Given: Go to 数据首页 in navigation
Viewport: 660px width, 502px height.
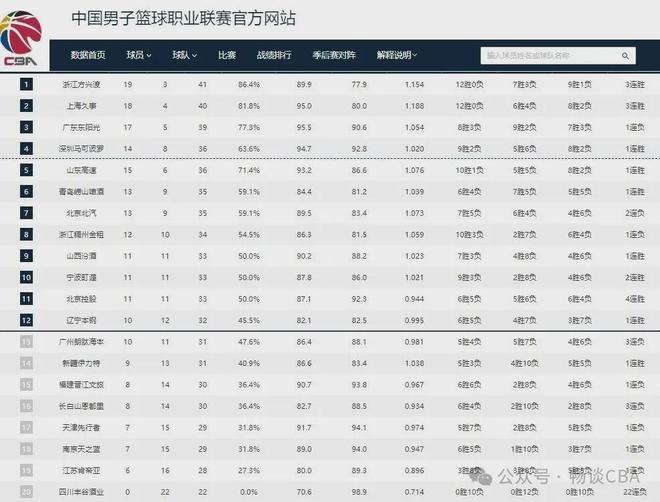Looking at the screenshot, I should [88, 55].
